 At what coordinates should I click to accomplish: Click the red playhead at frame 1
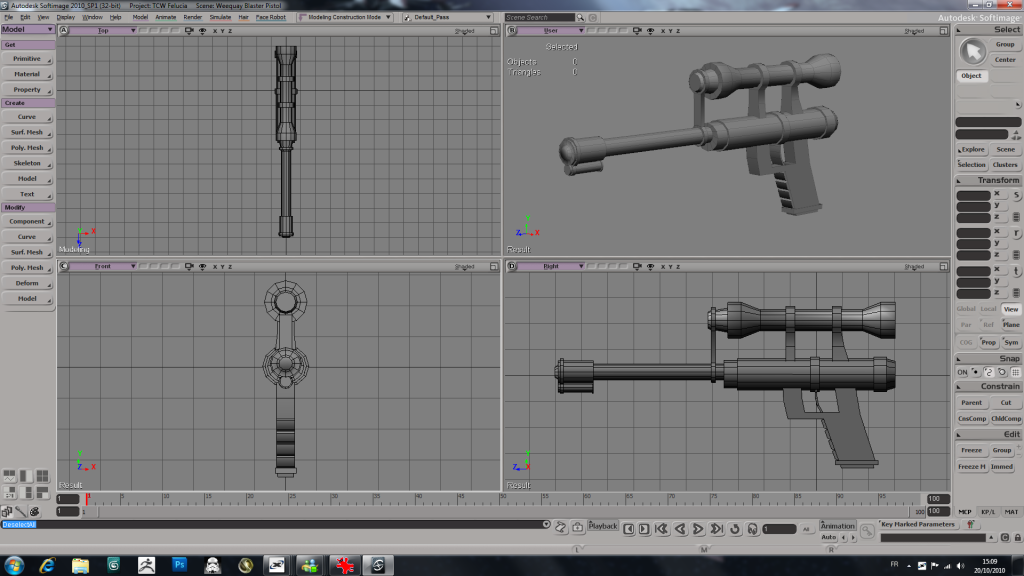click(87, 499)
